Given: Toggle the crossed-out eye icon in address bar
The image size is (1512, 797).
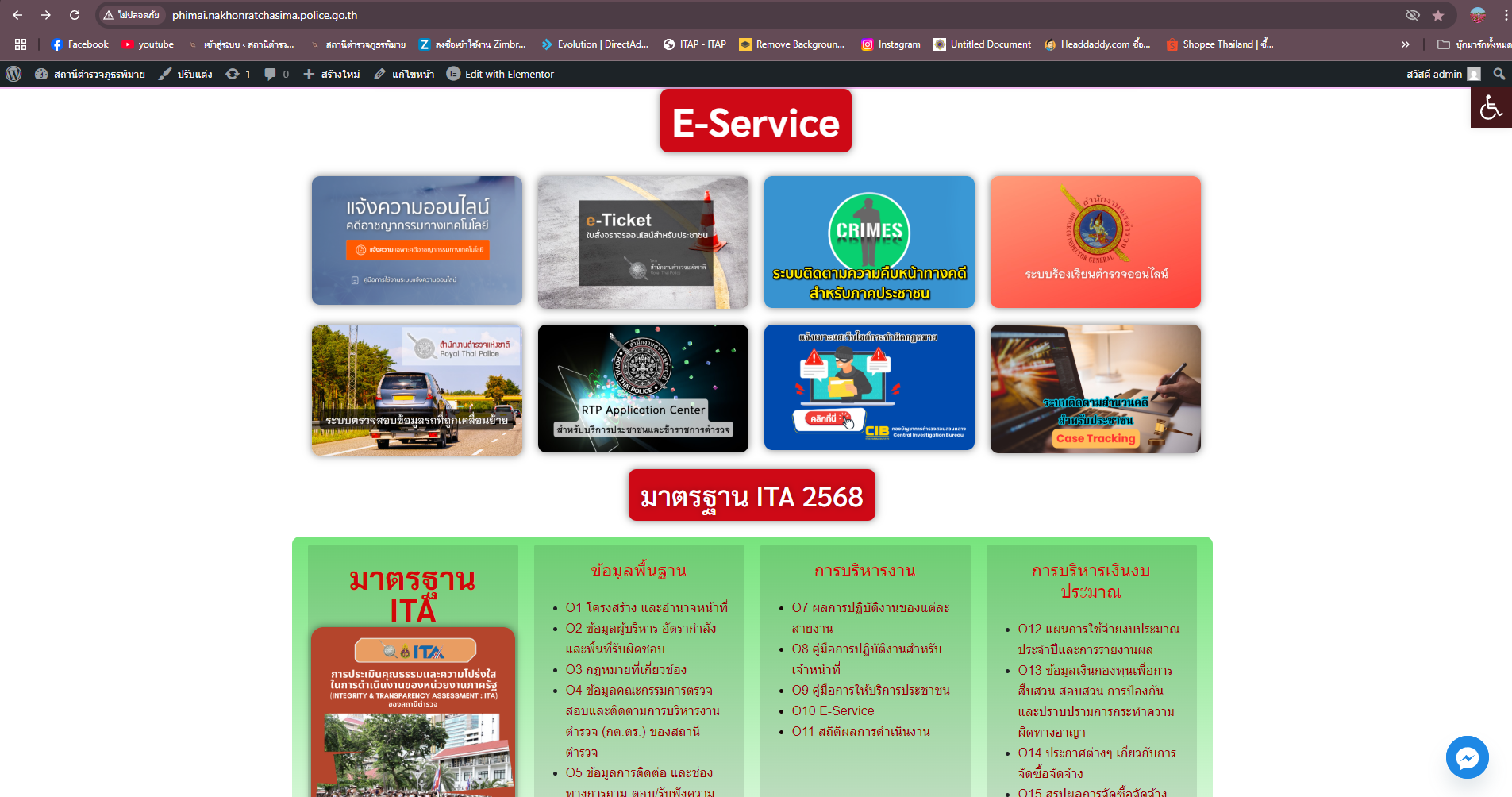Looking at the screenshot, I should click(1412, 16).
